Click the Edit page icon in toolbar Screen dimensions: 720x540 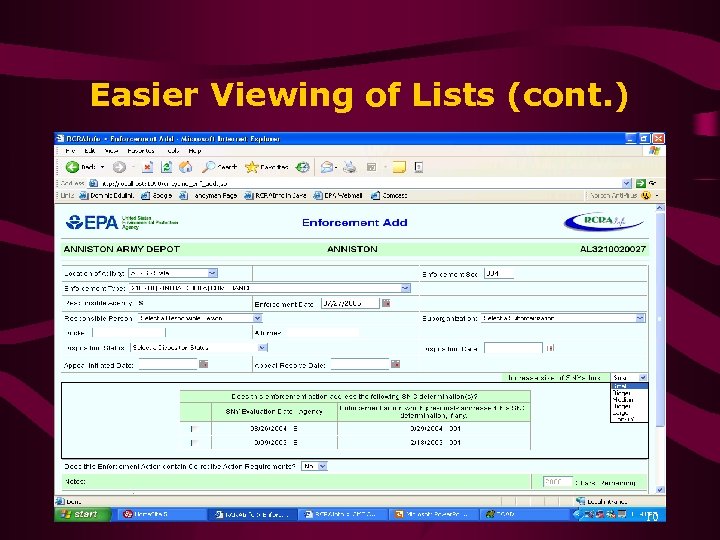coord(371,167)
